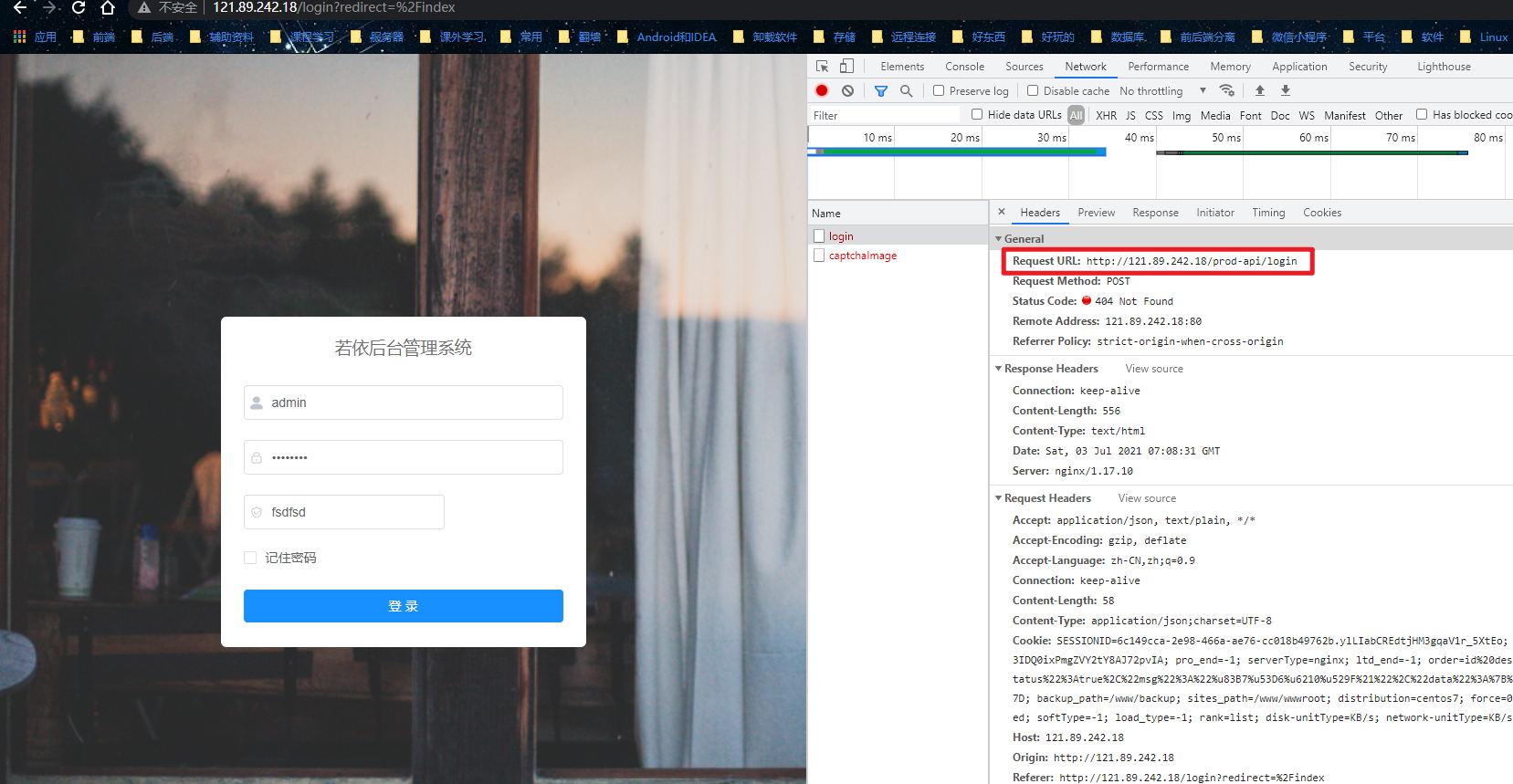Select the login request row

coord(898,236)
